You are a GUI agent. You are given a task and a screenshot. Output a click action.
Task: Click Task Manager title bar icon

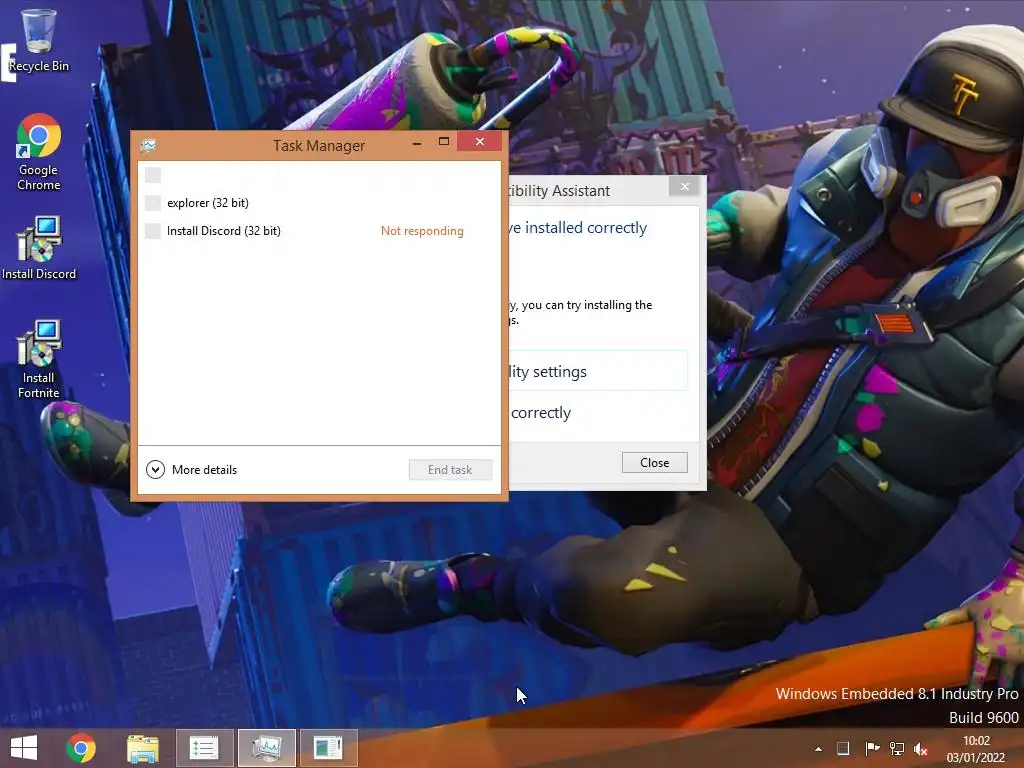click(x=148, y=145)
